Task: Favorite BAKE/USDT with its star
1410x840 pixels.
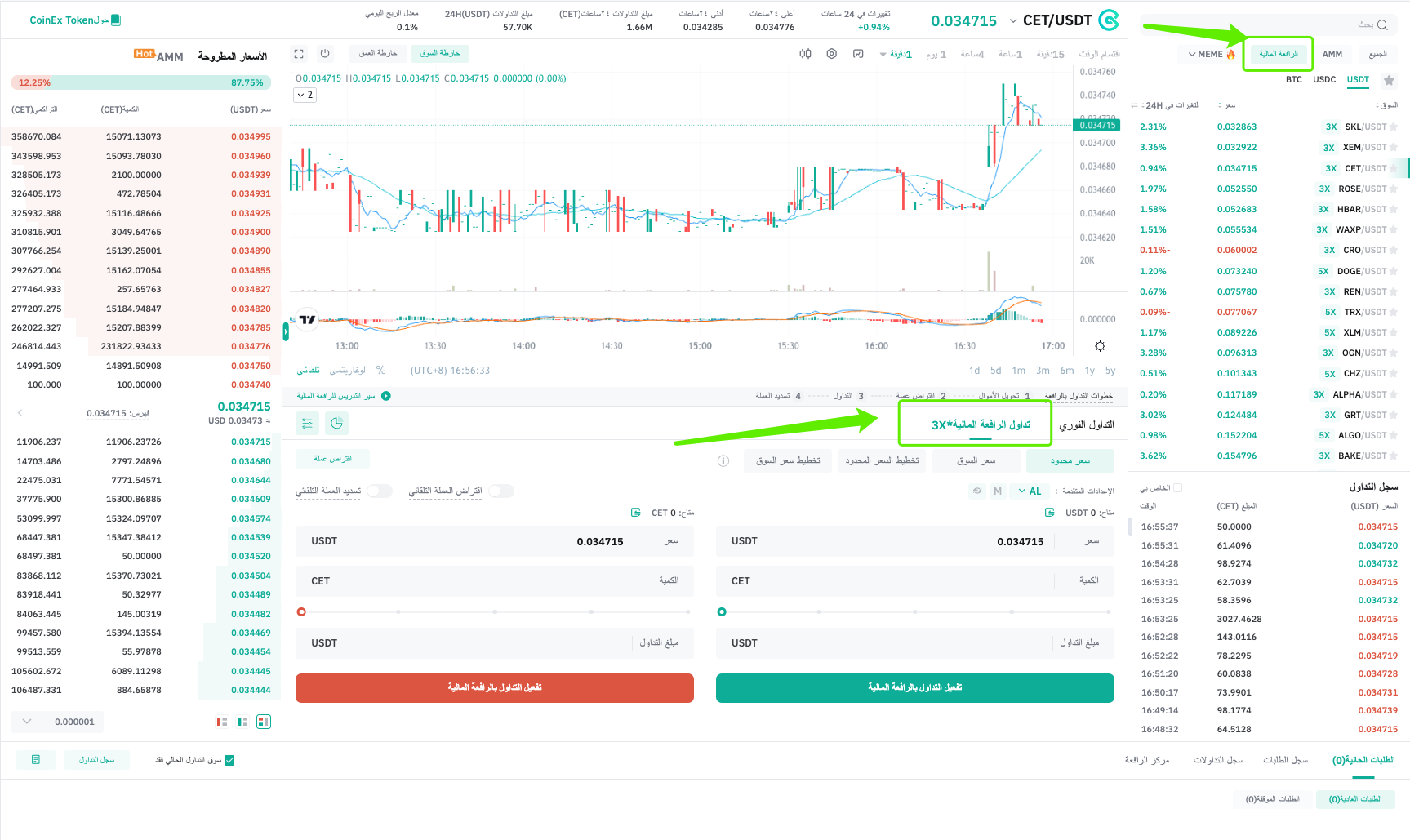Action: click(1393, 456)
